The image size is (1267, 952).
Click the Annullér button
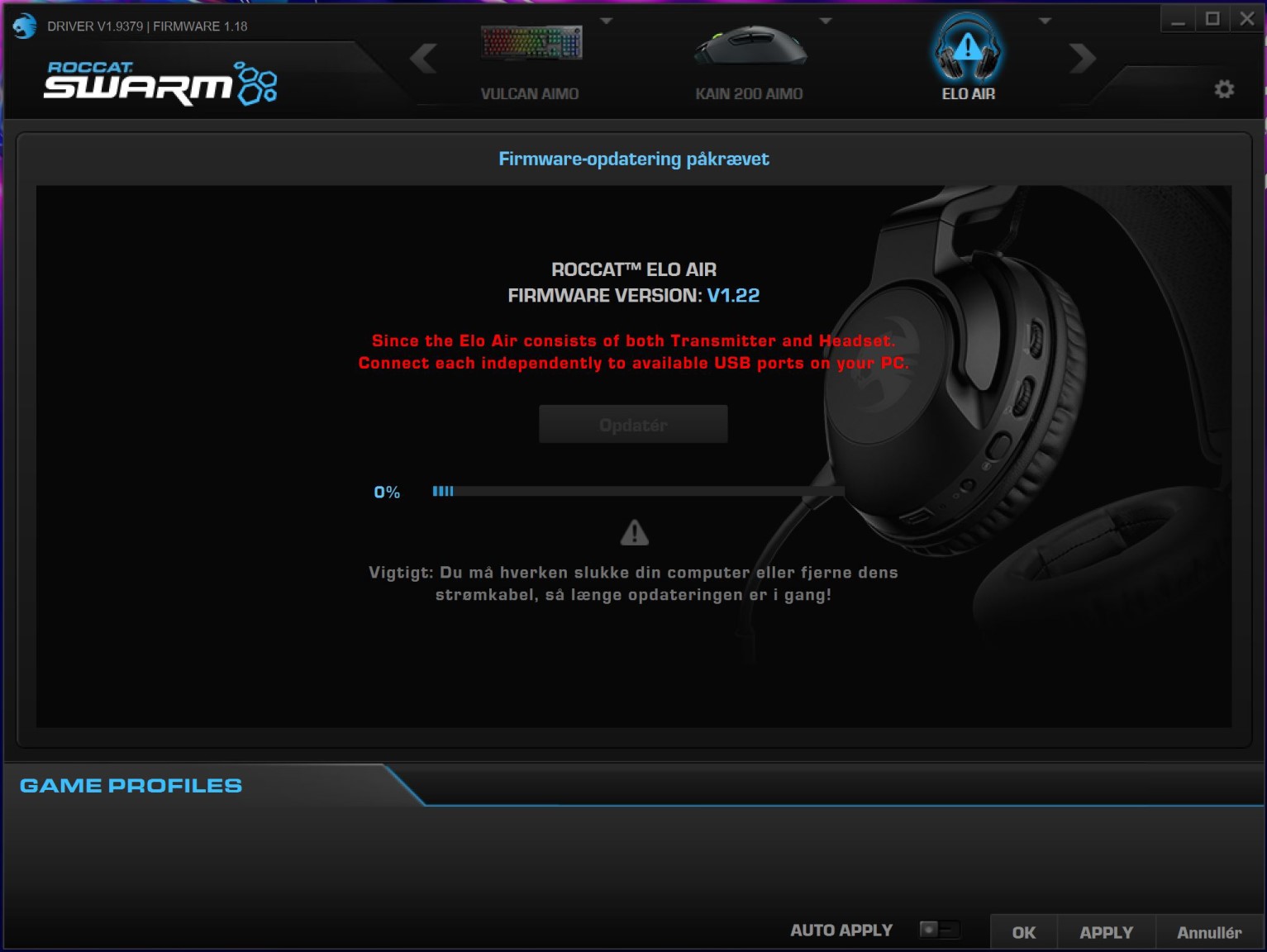click(x=1209, y=932)
